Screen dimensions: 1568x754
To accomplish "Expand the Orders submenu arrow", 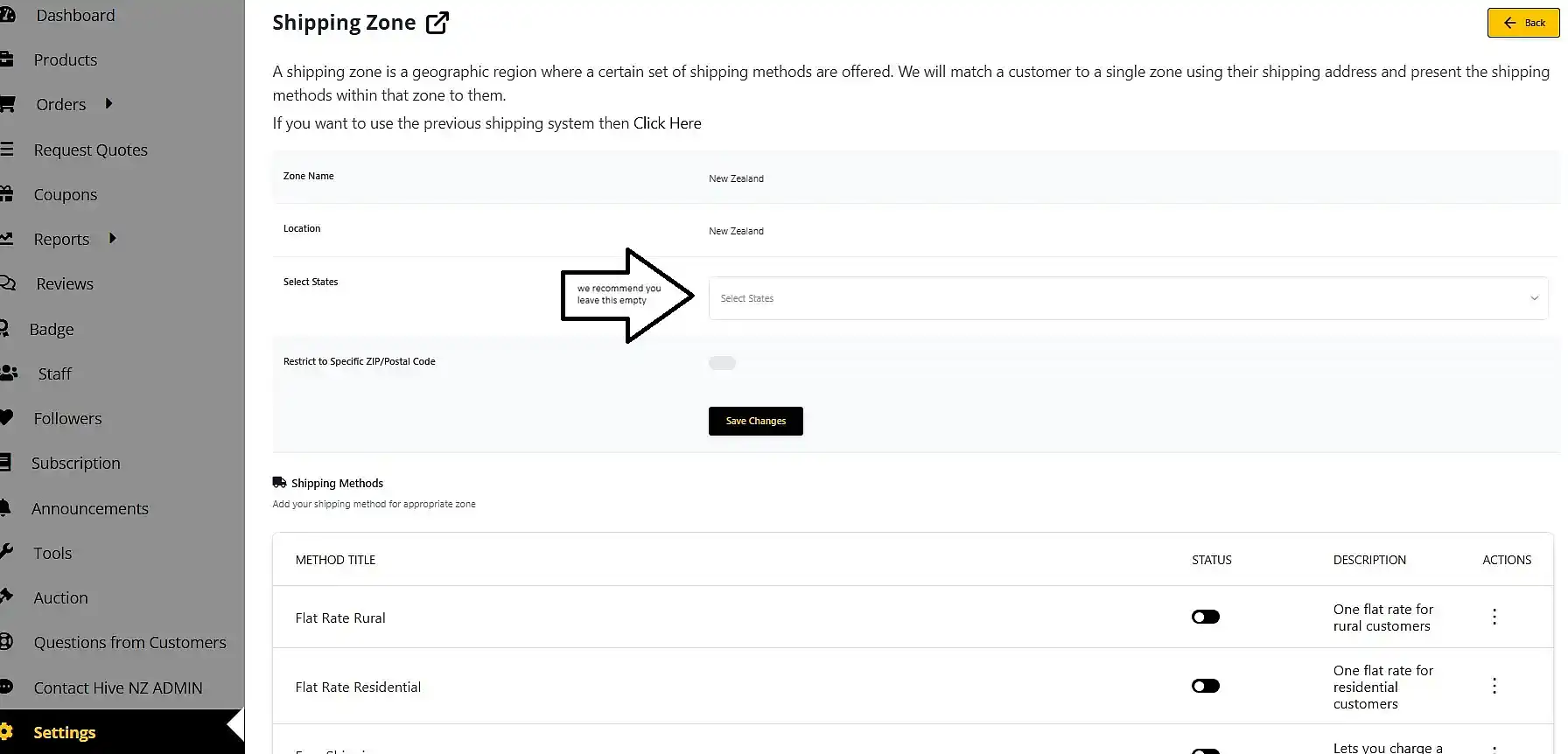I will point(108,103).
